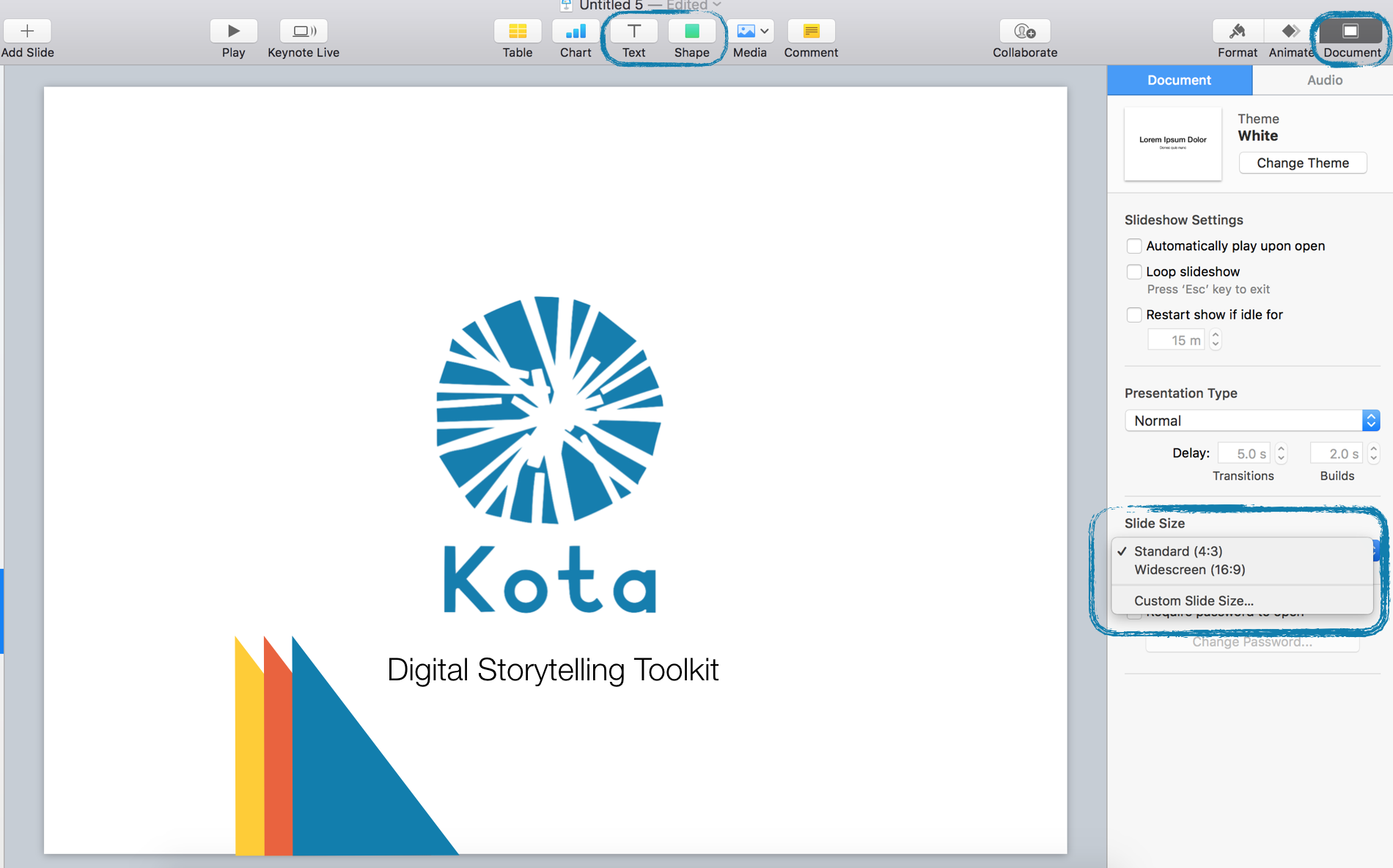Add a Comment sticky note
This screenshot has width=1393, height=868.
pyautogui.click(x=811, y=32)
